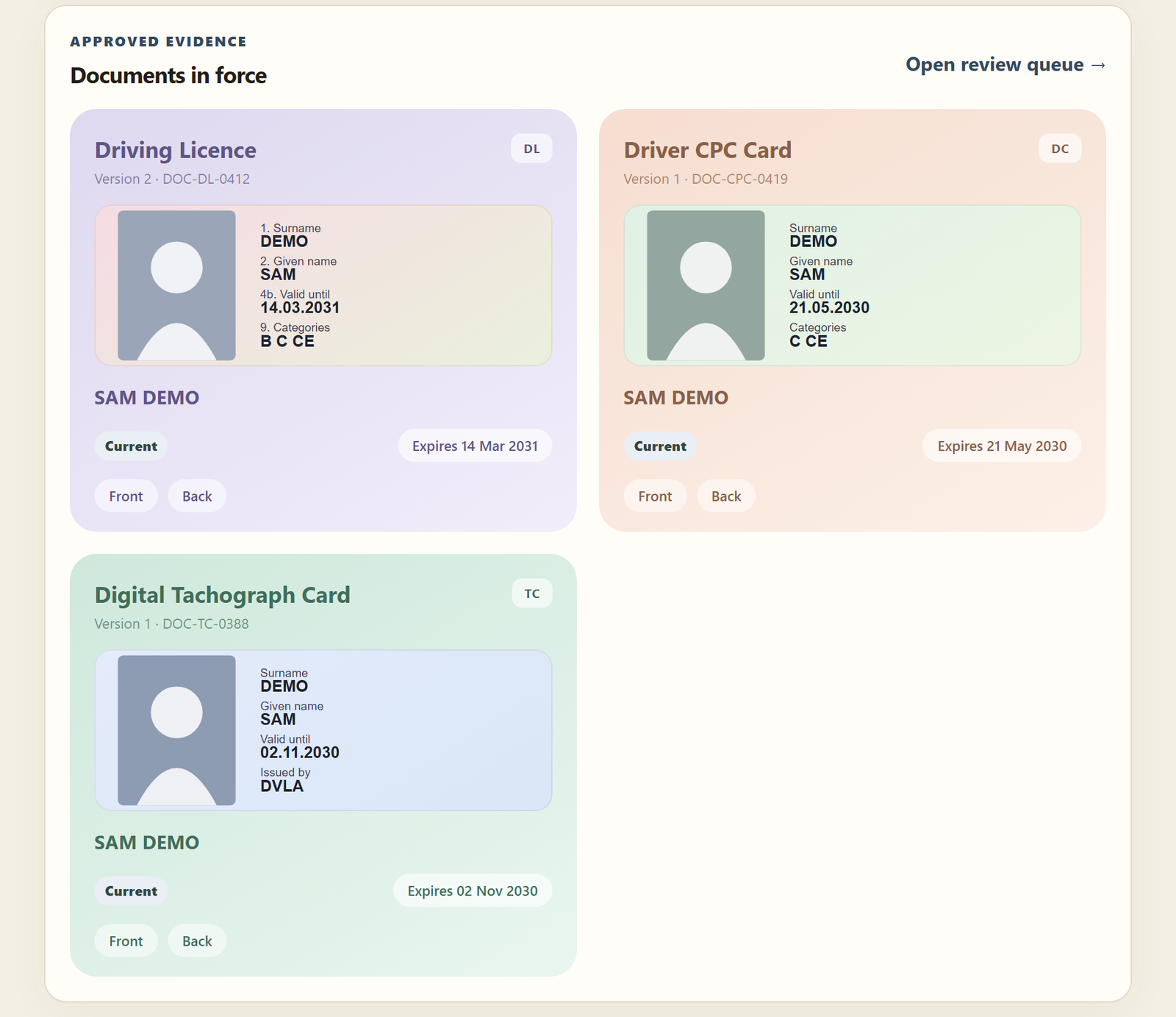Click the date '21.05.2030' on CPC card
The height and width of the screenshot is (1017, 1176).
[829, 307]
